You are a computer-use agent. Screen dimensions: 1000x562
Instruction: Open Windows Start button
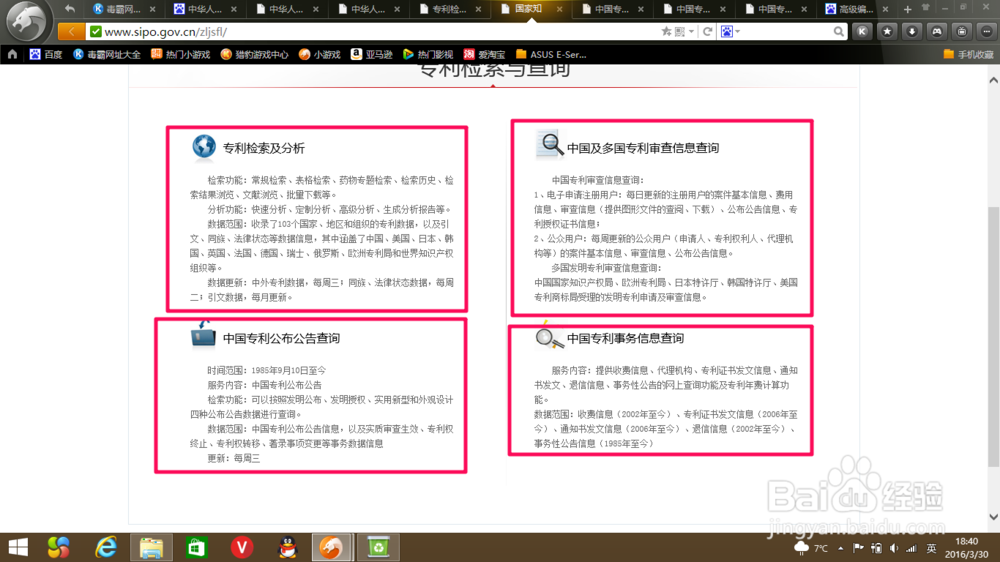pyautogui.click(x=18, y=547)
